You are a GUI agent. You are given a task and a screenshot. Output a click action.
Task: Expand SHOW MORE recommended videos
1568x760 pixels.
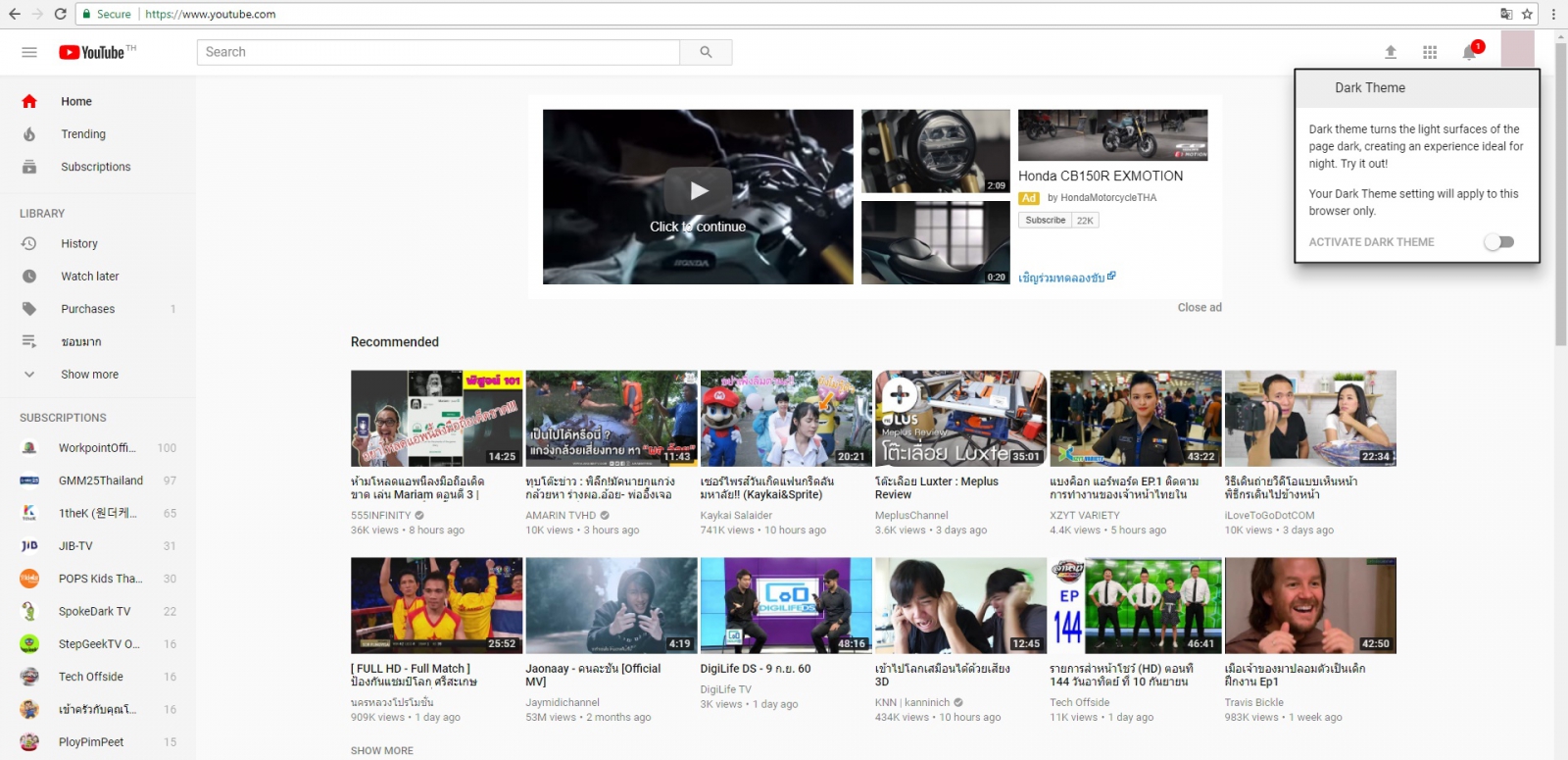point(382,751)
